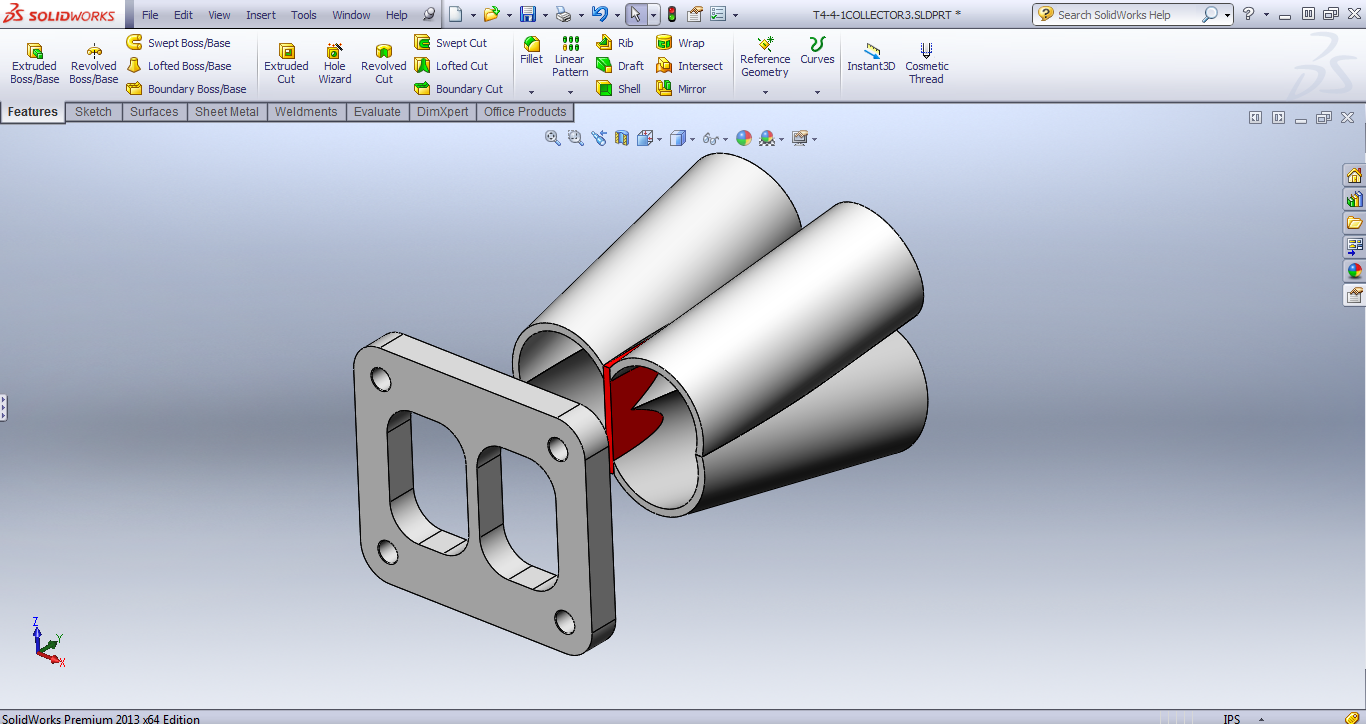Viewport: 1366px width, 724px height.
Task: Open the Appearances tab in task pane
Action: click(1354, 270)
